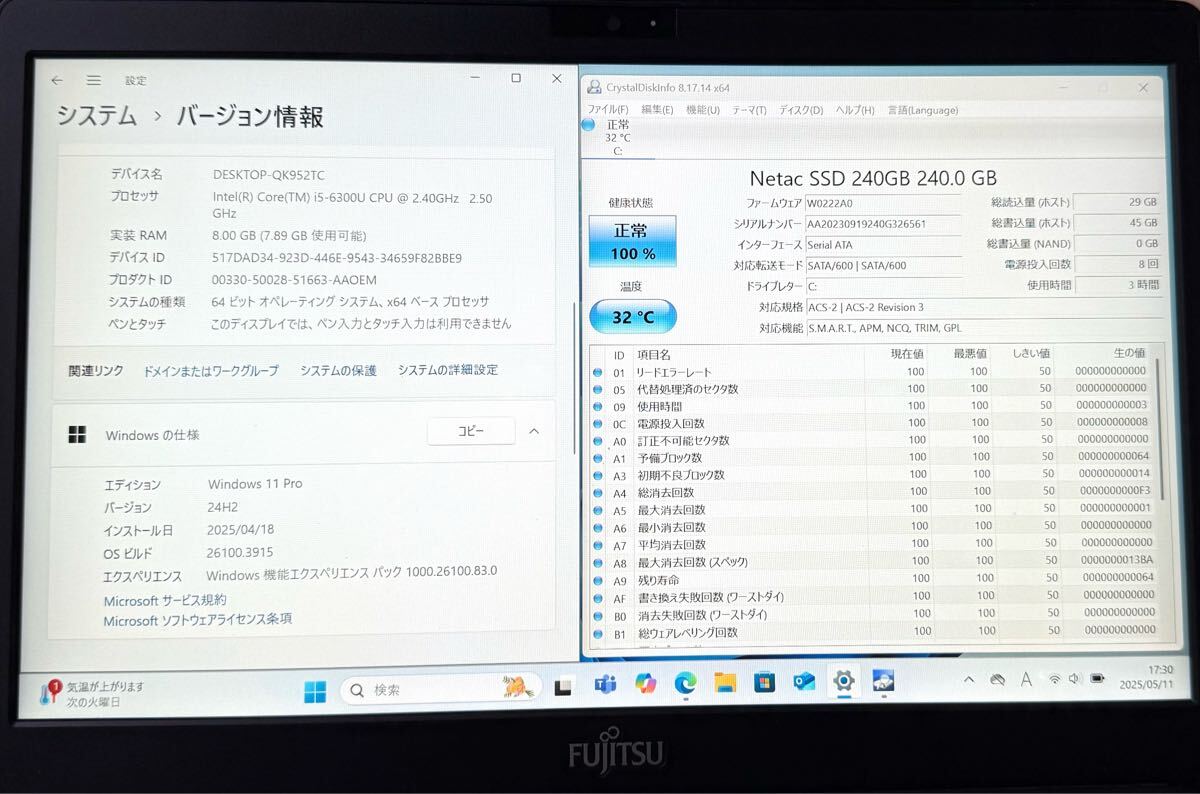Screen dimensions: 1200x794
Task: Launch Microsoft Teams from the taskbar
Action: 604,686
